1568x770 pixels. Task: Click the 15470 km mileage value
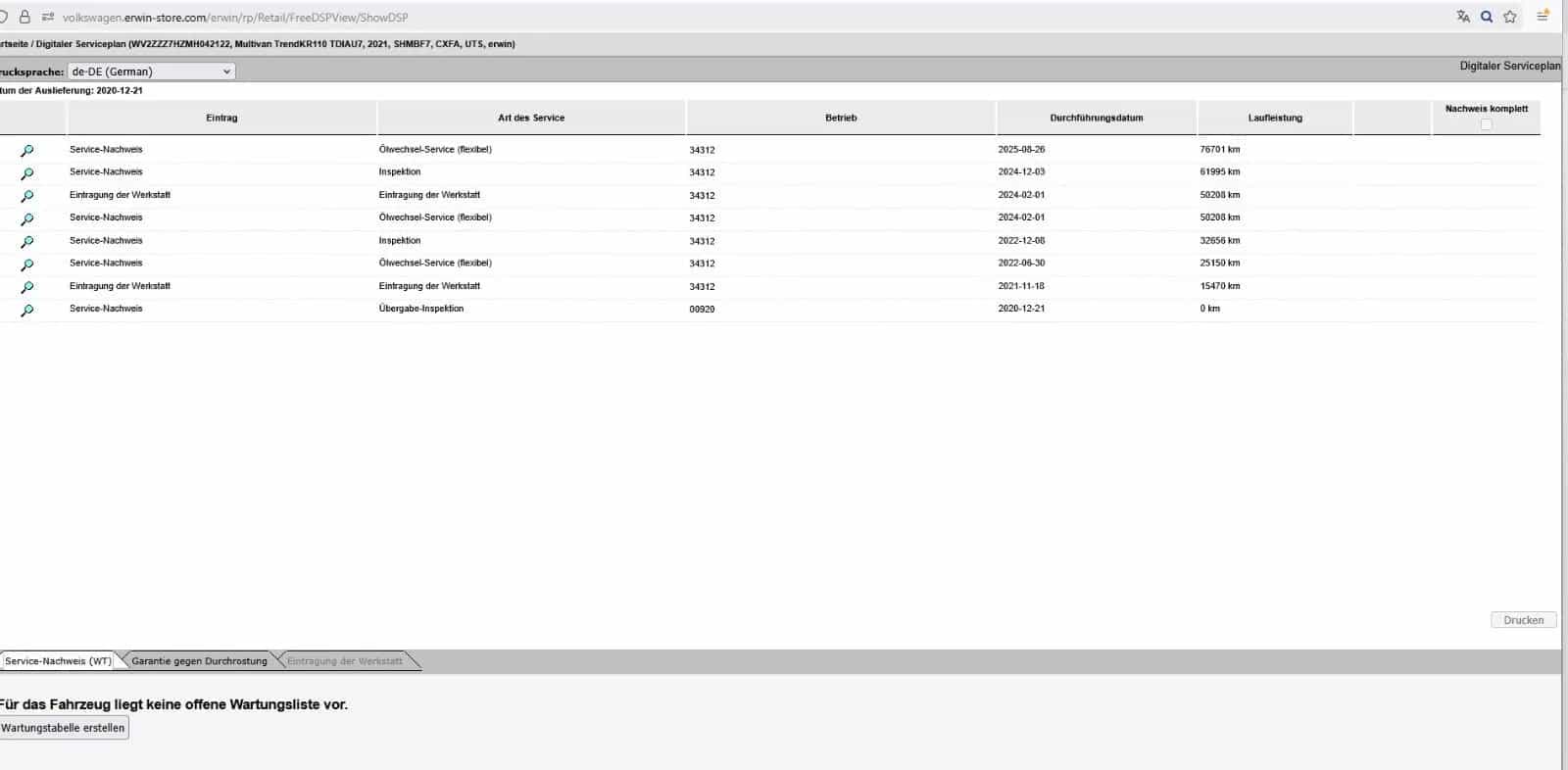(1220, 286)
